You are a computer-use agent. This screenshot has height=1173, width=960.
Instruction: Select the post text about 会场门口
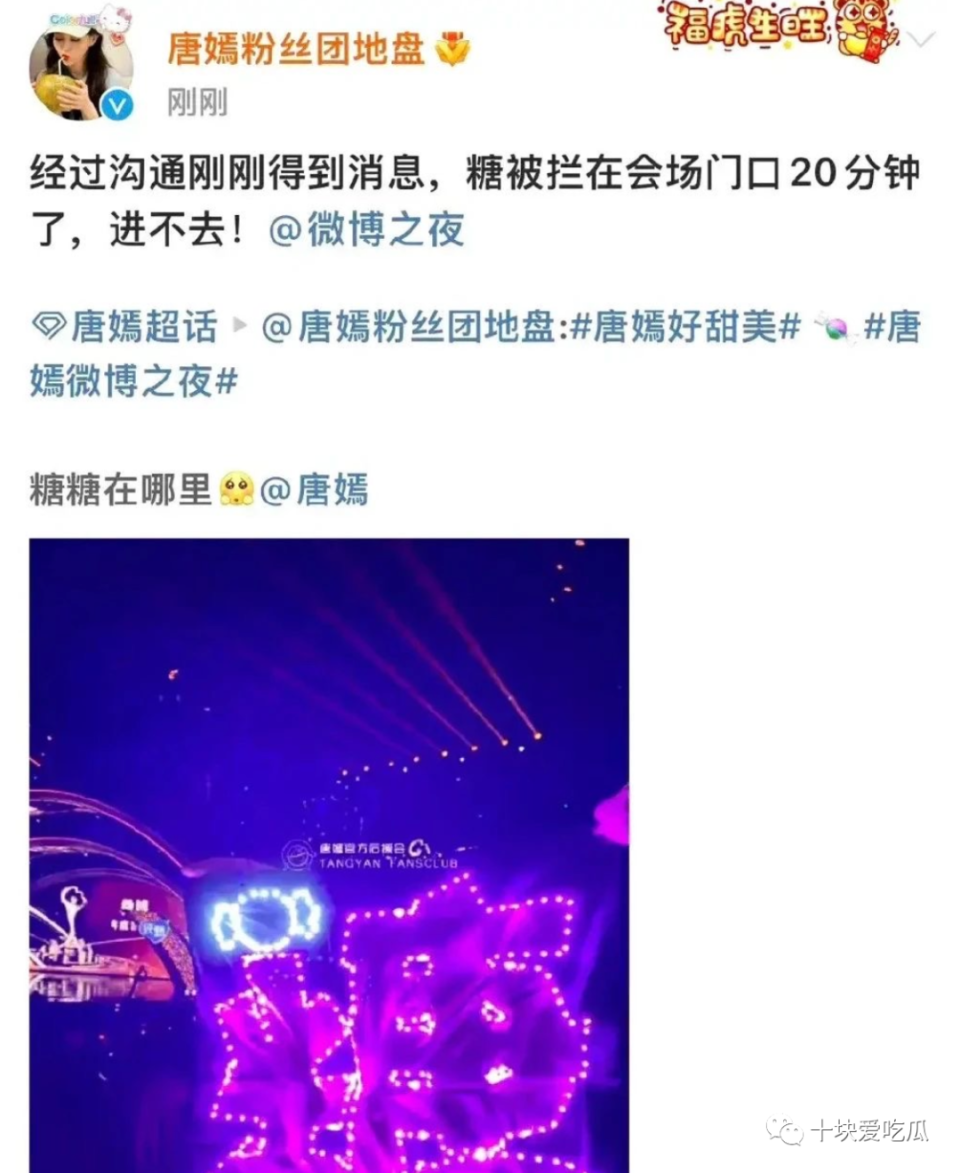point(475,201)
